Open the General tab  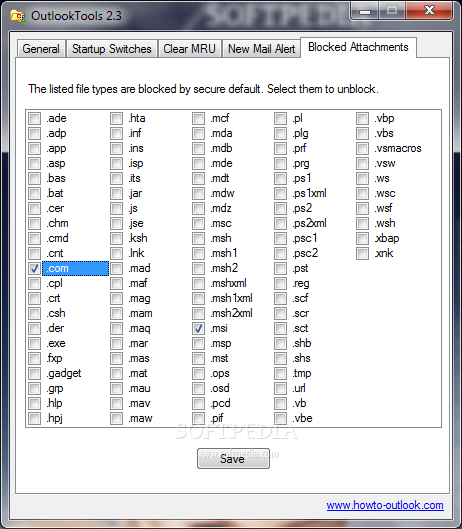click(41, 49)
